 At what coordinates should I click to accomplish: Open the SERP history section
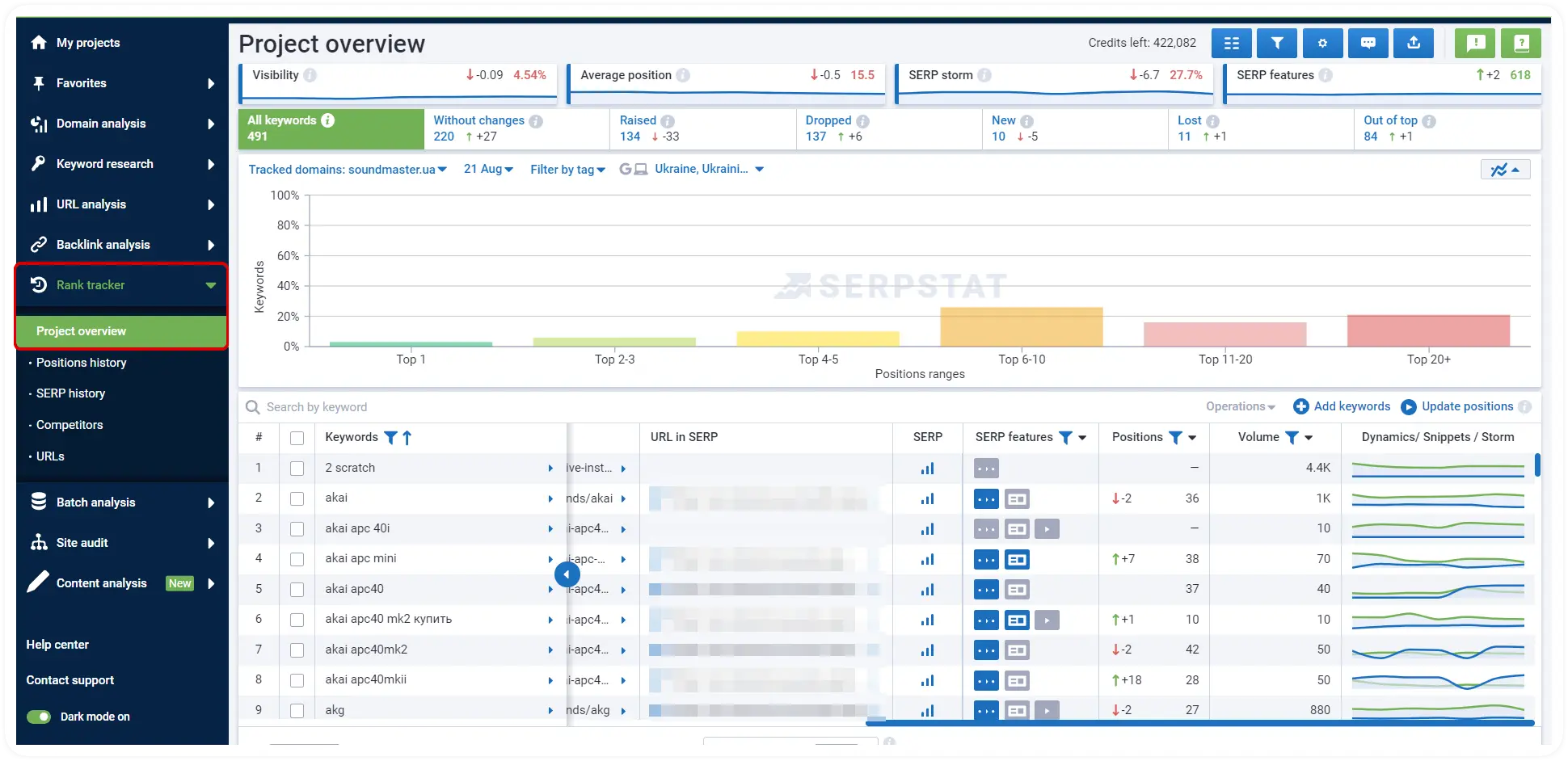[70, 393]
